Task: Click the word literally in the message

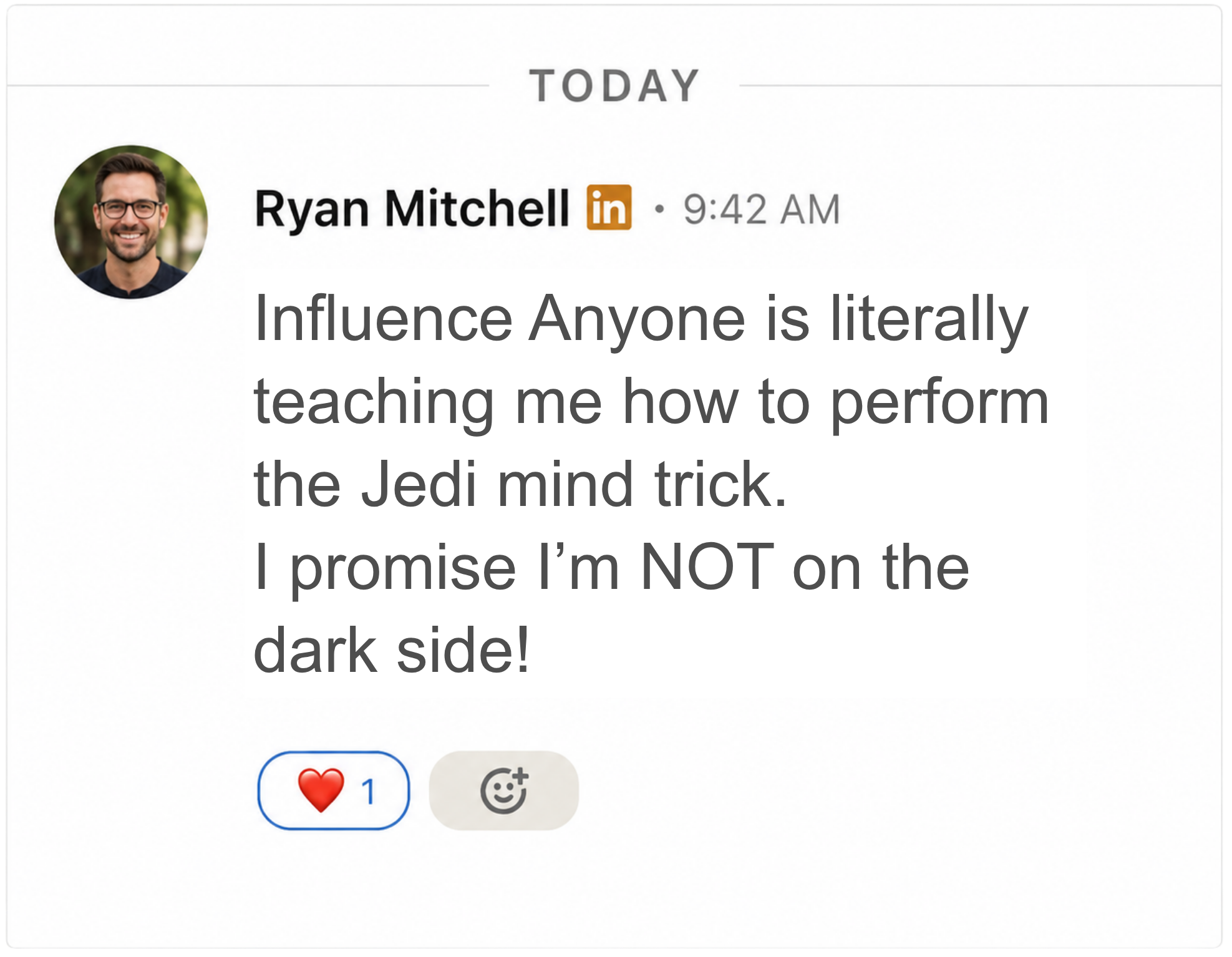Action: click(929, 319)
